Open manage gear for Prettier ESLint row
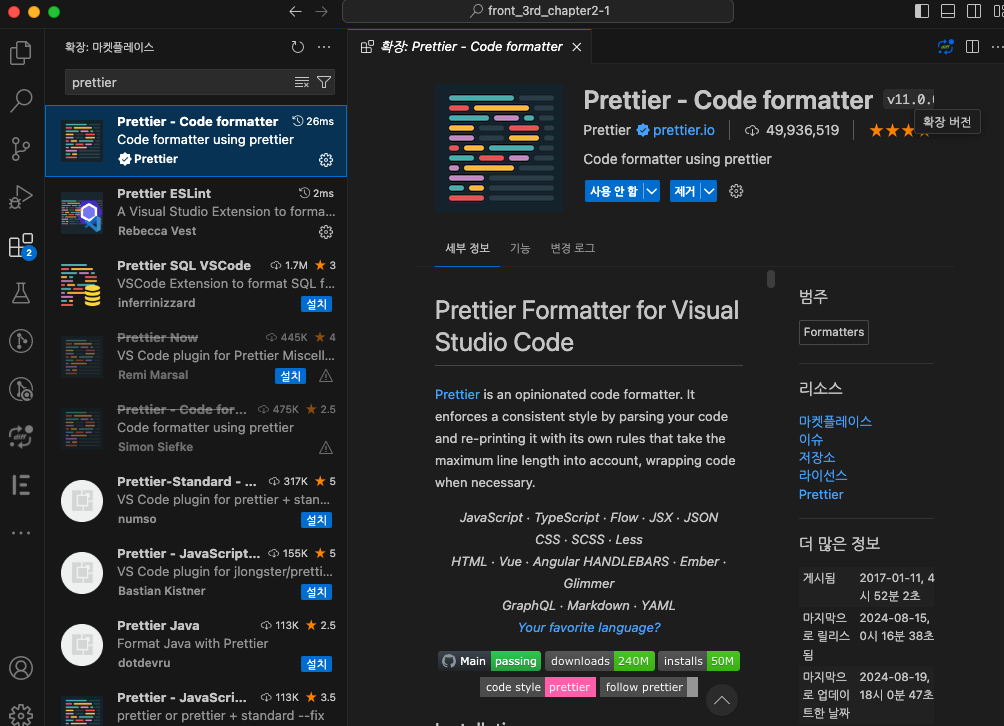Screen dimensions: 1004x726 click(326, 232)
